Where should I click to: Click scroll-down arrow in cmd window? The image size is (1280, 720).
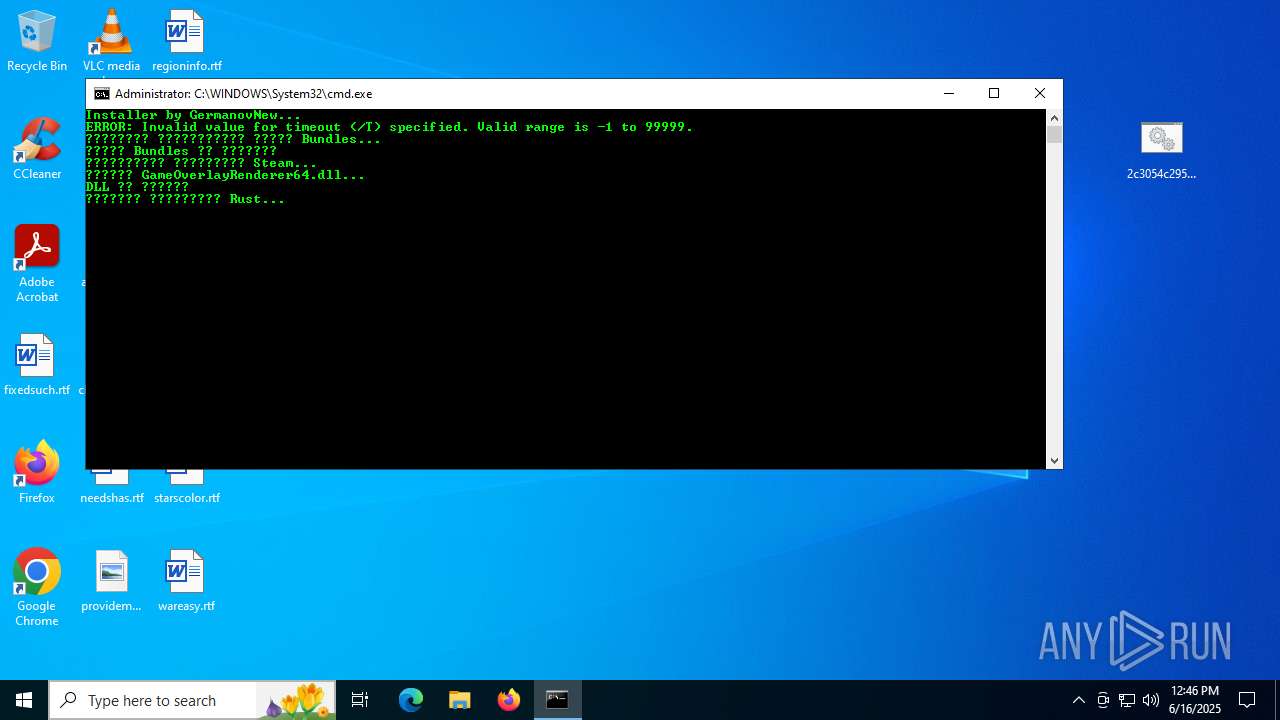tap(1054, 460)
